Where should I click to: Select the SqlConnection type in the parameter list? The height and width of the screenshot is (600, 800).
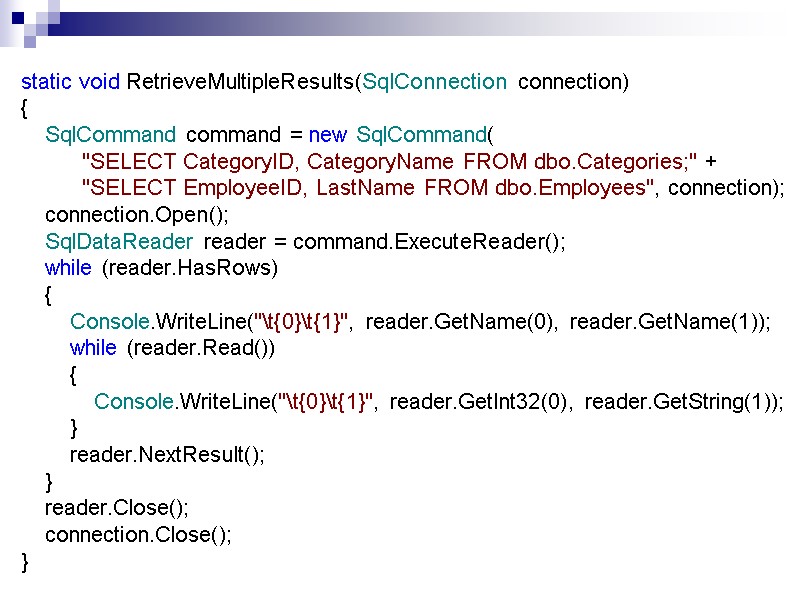coord(434,82)
